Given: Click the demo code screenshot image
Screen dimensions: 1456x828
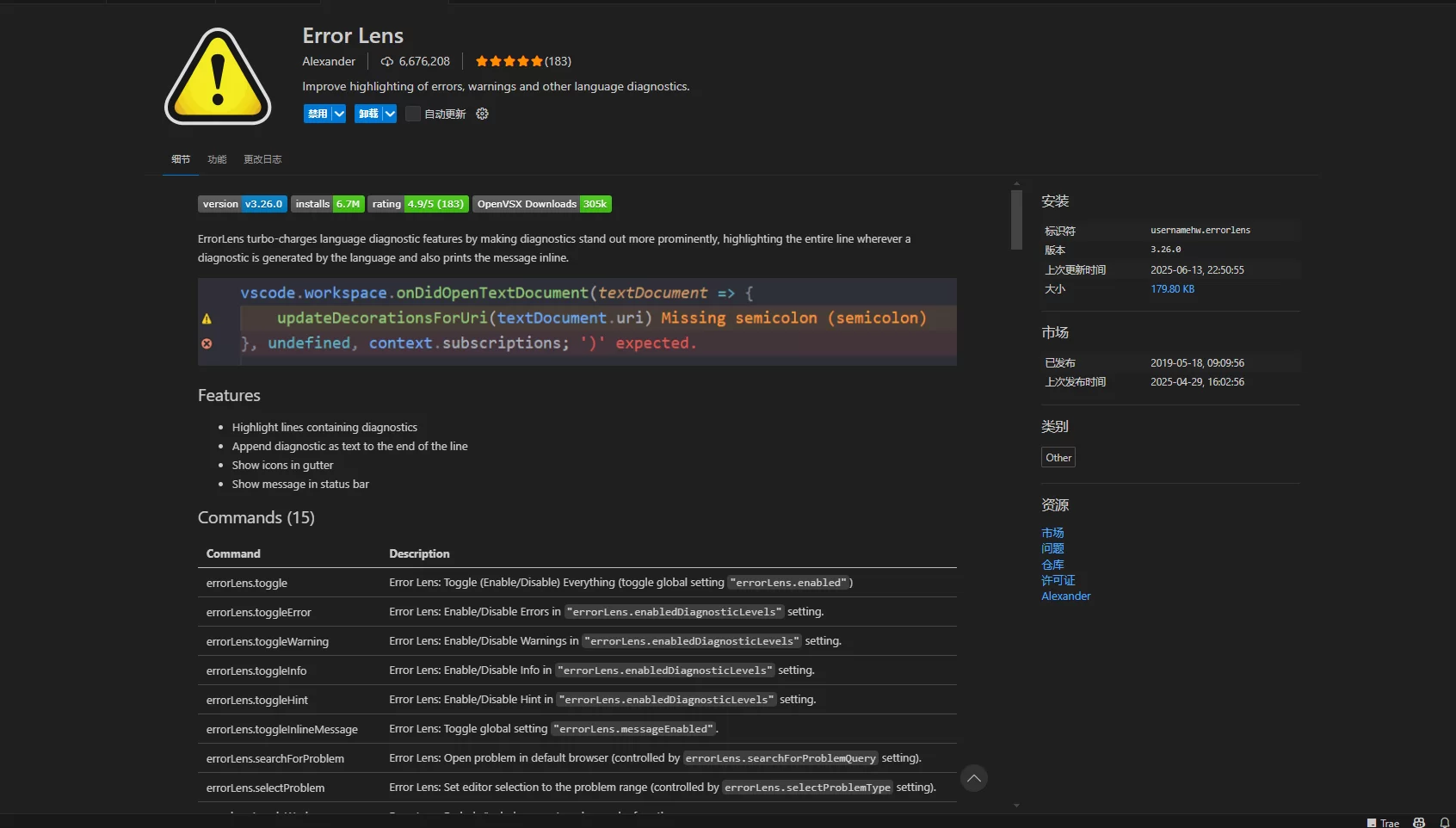Looking at the screenshot, I should pos(577,322).
